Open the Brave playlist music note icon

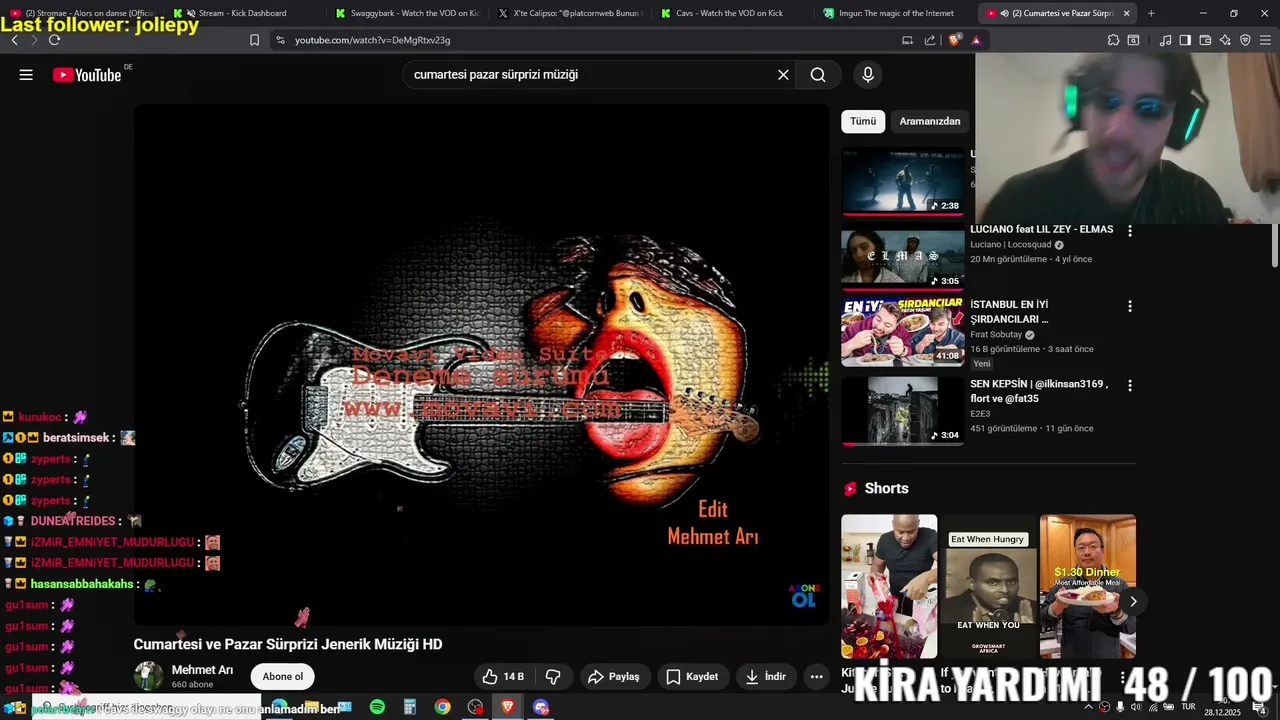tap(1165, 40)
